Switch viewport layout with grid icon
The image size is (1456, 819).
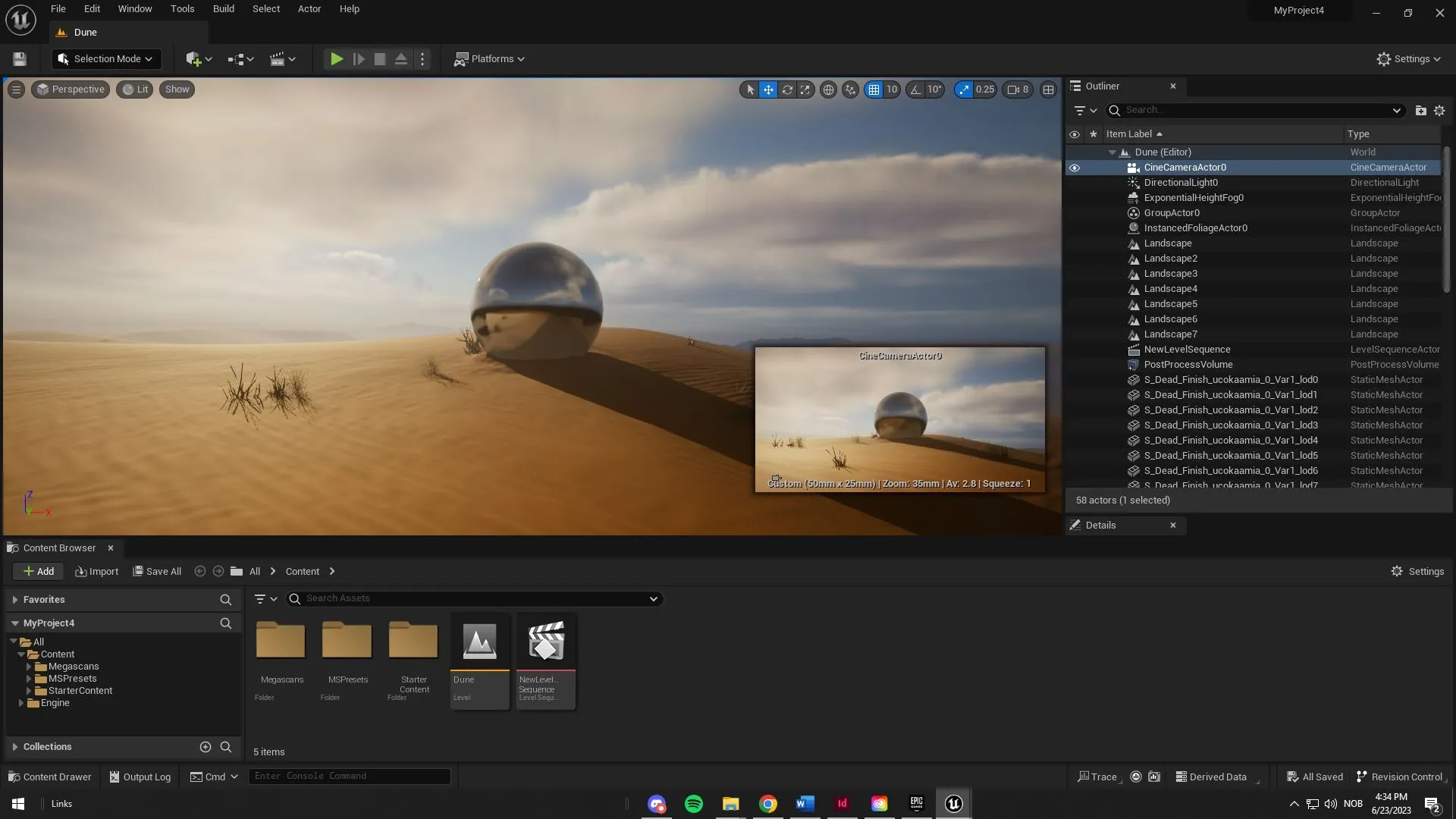[x=1048, y=89]
